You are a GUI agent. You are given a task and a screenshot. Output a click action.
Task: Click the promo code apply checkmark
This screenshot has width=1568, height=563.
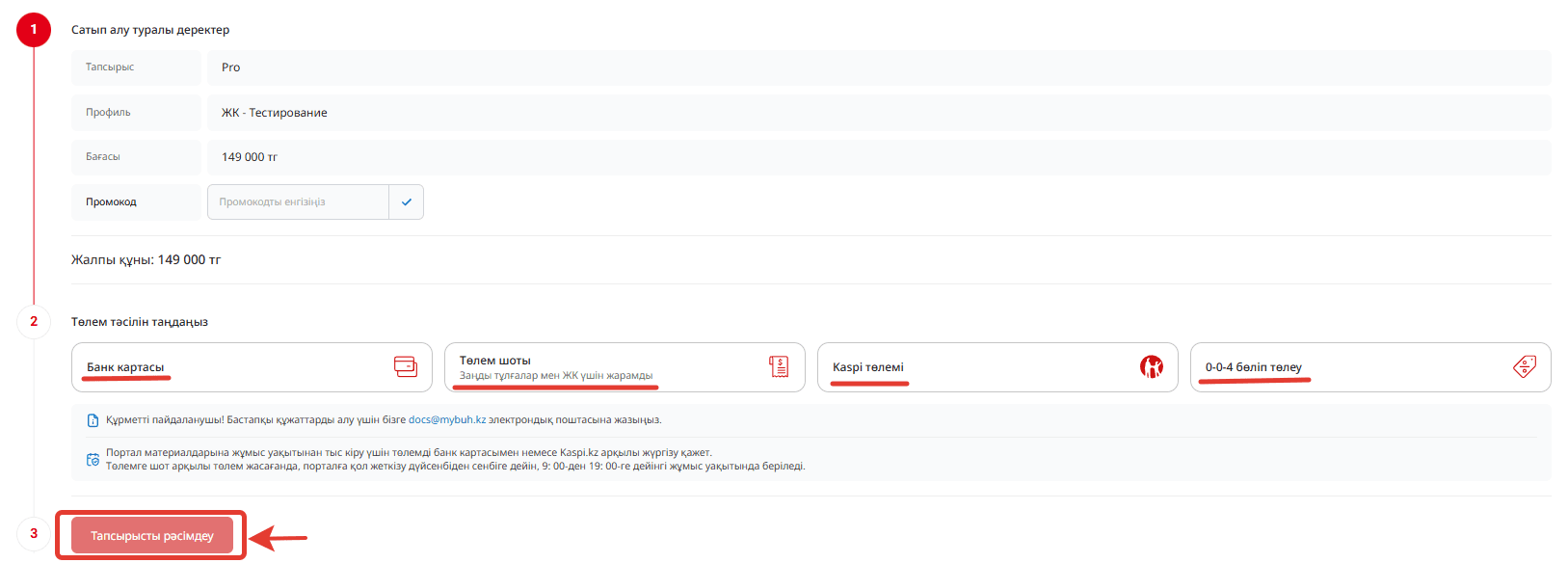(x=406, y=202)
